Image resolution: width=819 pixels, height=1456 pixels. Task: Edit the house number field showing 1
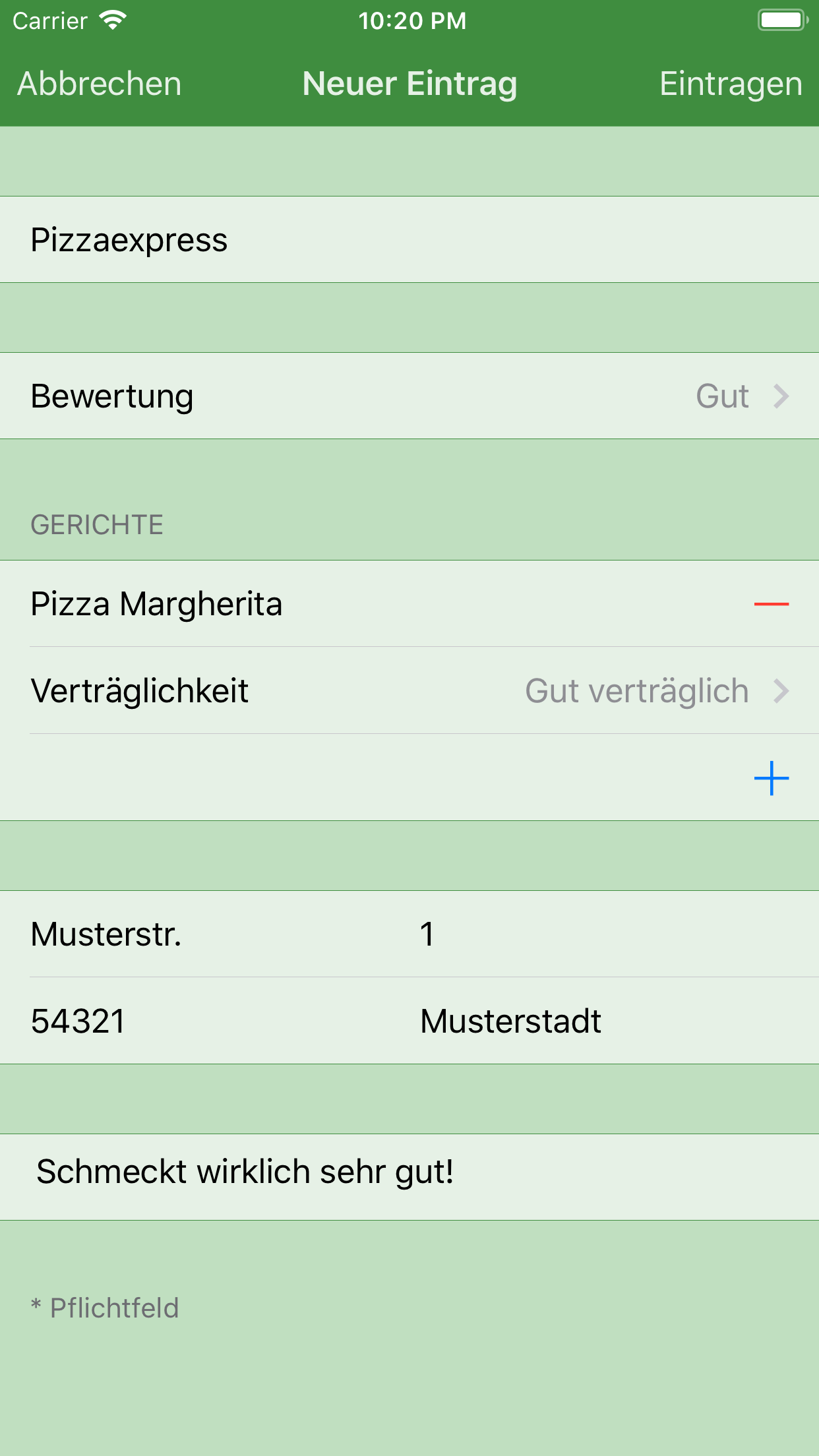[x=593, y=934]
